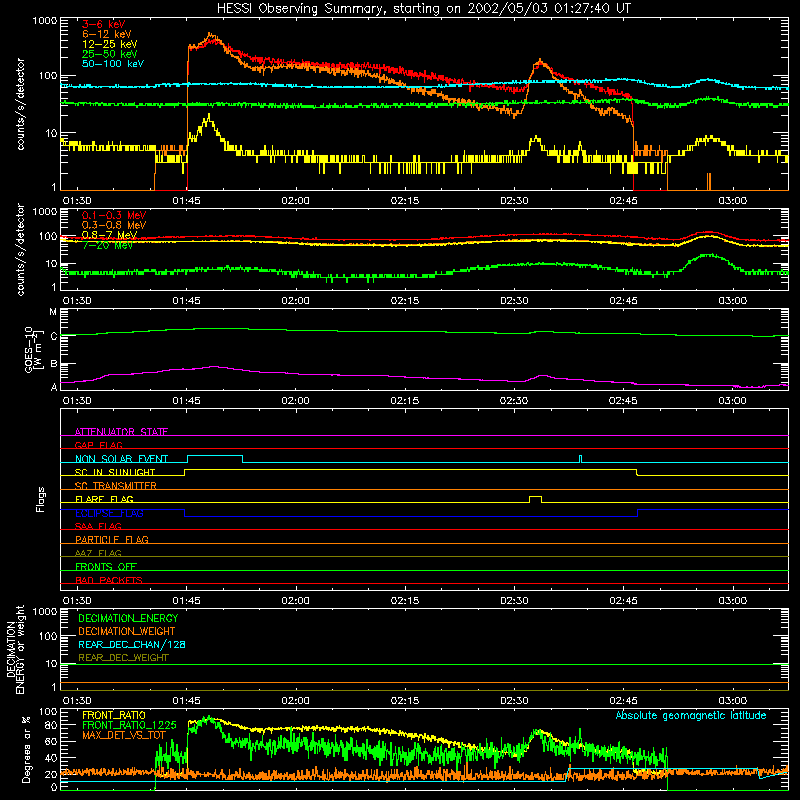This screenshot has height=800, width=800.
Task: Click the vertical Flags axis label
Action: pos(40,499)
